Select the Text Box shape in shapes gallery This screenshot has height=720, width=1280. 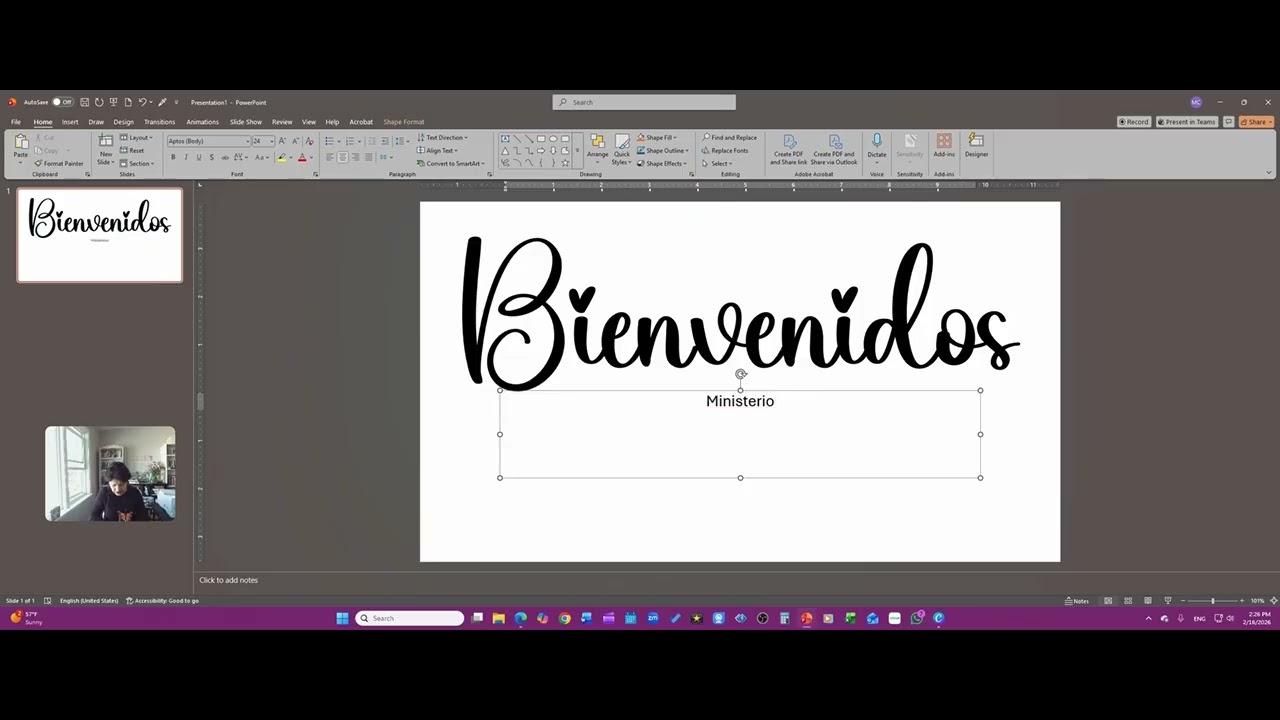pos(505,139)
